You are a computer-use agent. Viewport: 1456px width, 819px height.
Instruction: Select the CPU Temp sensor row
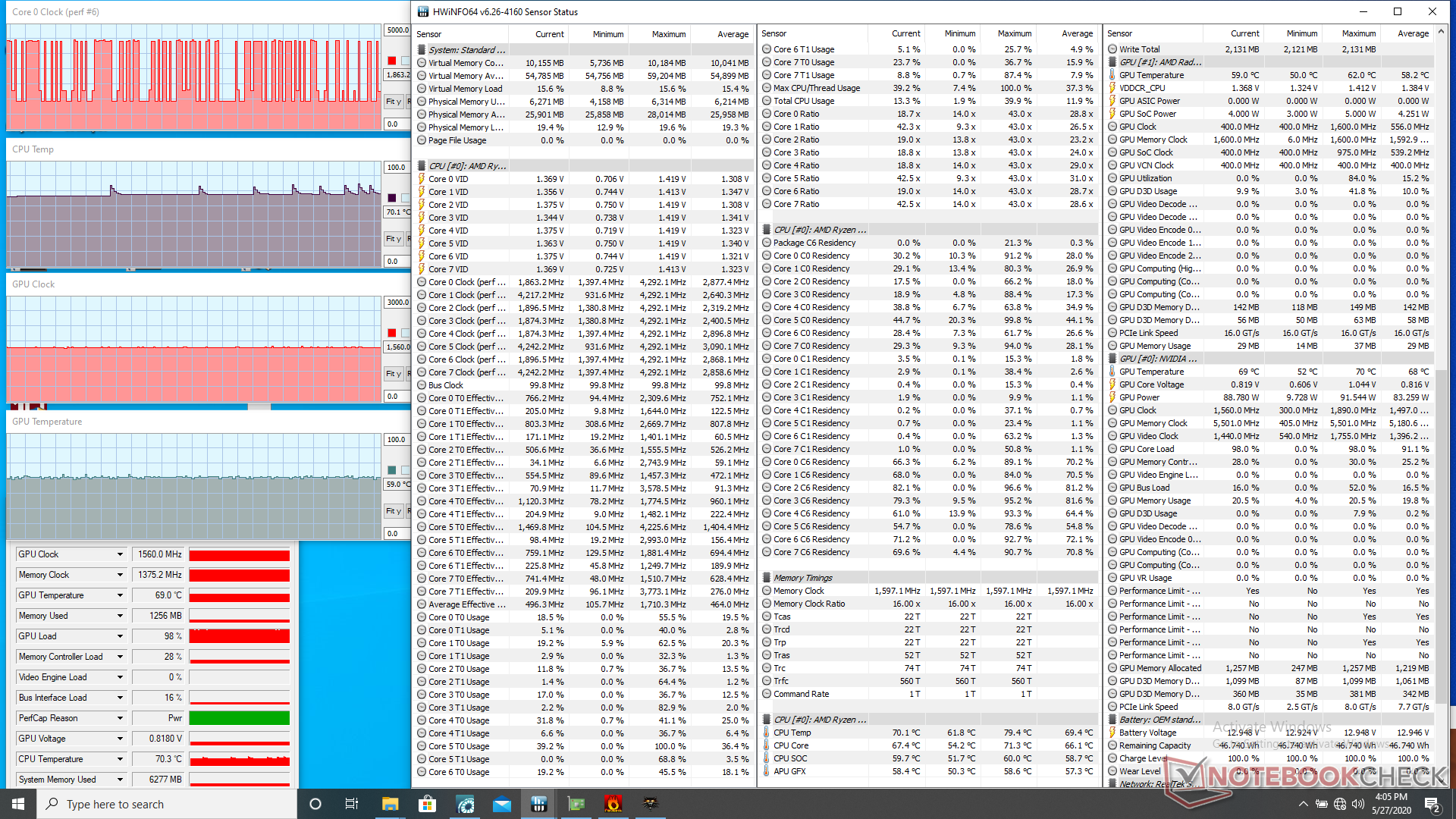tap(792, 733)
